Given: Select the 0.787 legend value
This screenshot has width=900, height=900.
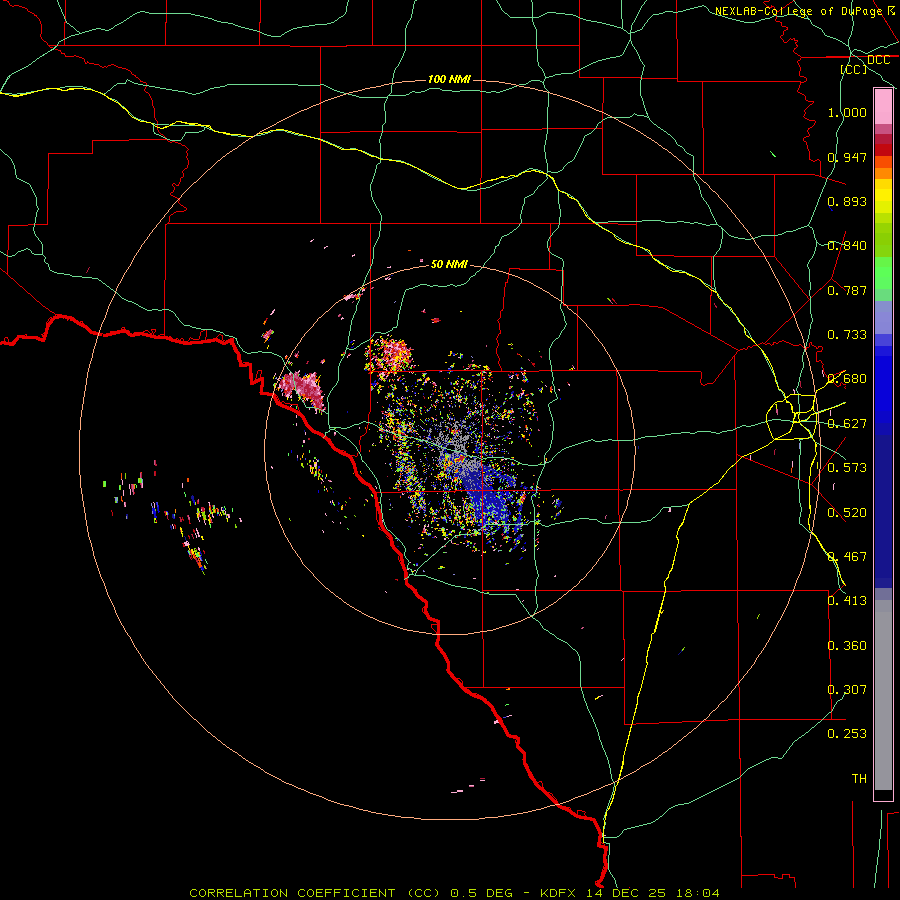Looking at the screenshot, I should click(x=847, y=290).
